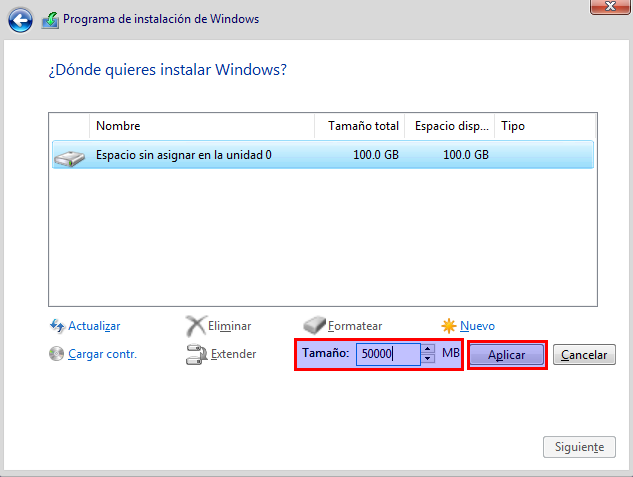Sort by the Tipo column header
Image resolution: width=633 pixels, height=477 pixels.
point(545,126)
